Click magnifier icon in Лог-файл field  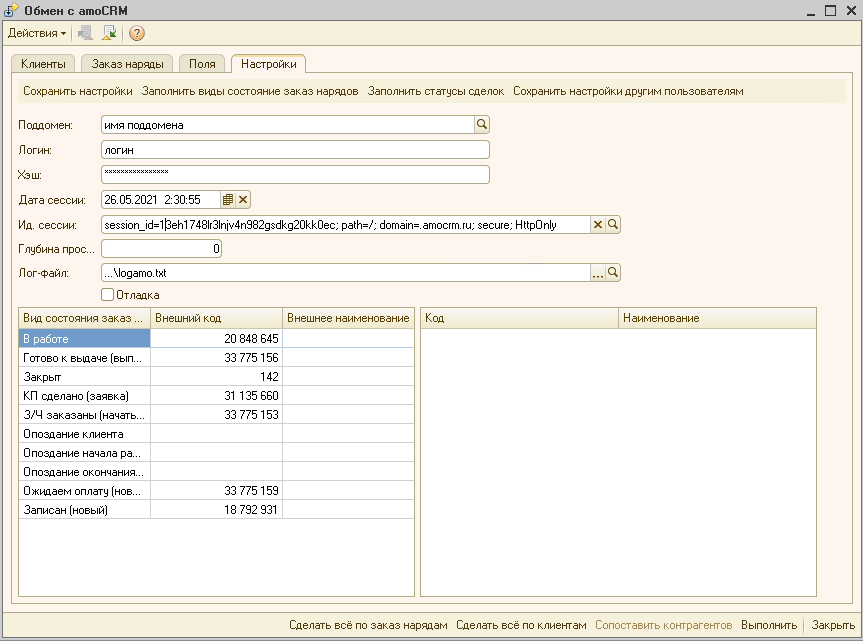[613, 273]
